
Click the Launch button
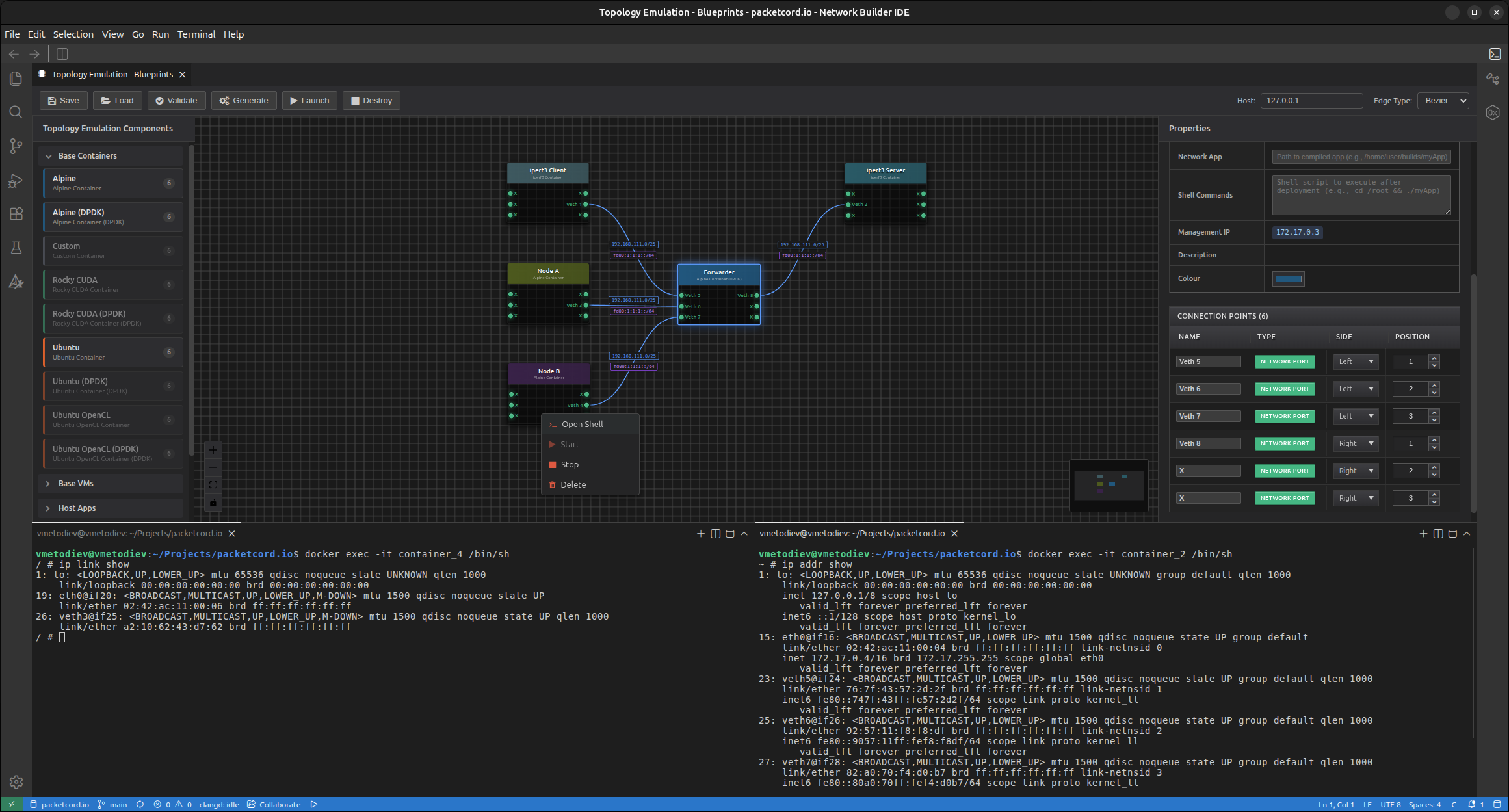(310, 101)
